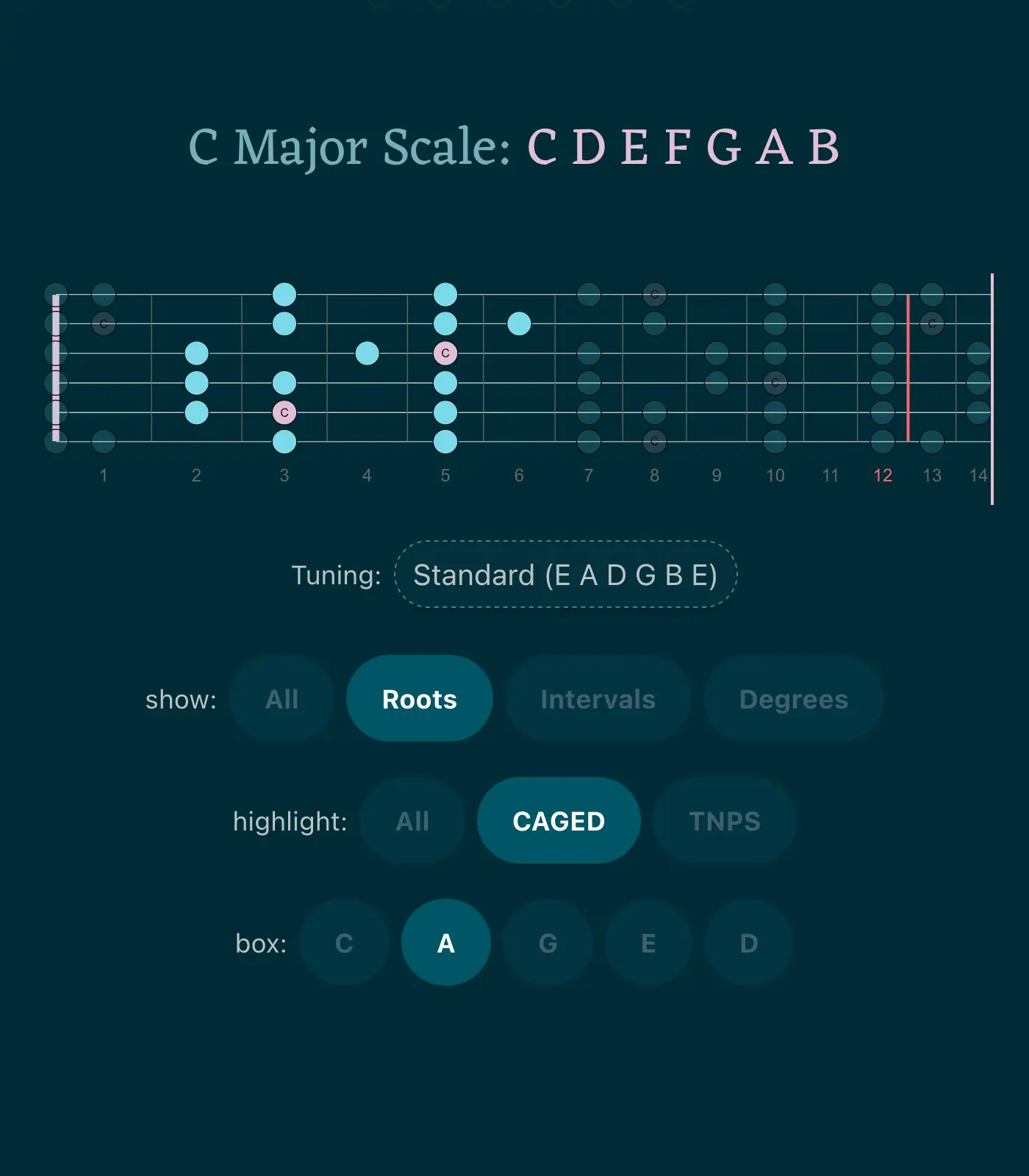The image size is (1029, 1176).
Task: Click the faded C marker at fret 1
Action: click(104, 322)
